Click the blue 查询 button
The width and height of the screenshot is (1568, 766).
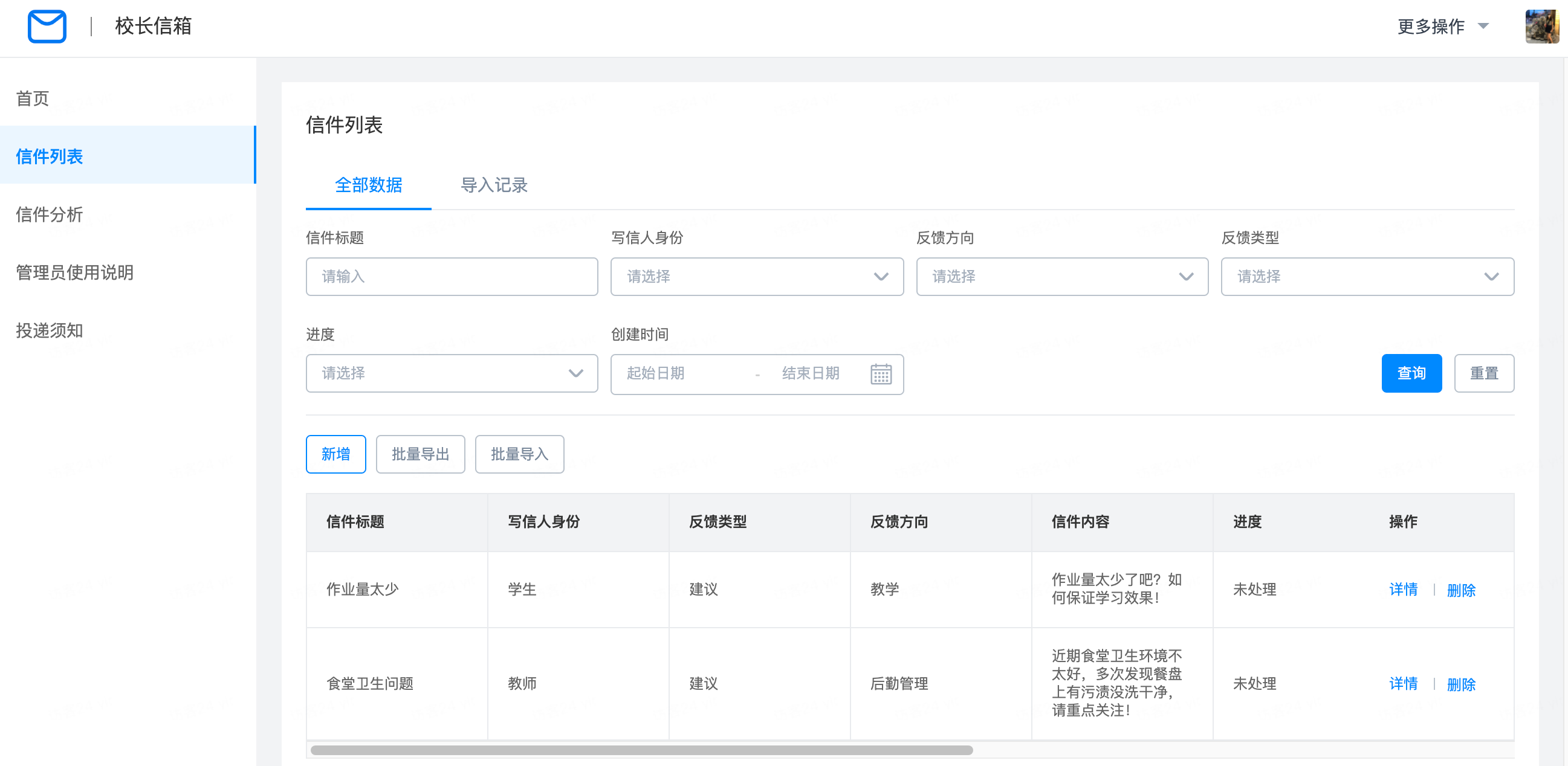pyautogui.click(x=1410, y=373)
